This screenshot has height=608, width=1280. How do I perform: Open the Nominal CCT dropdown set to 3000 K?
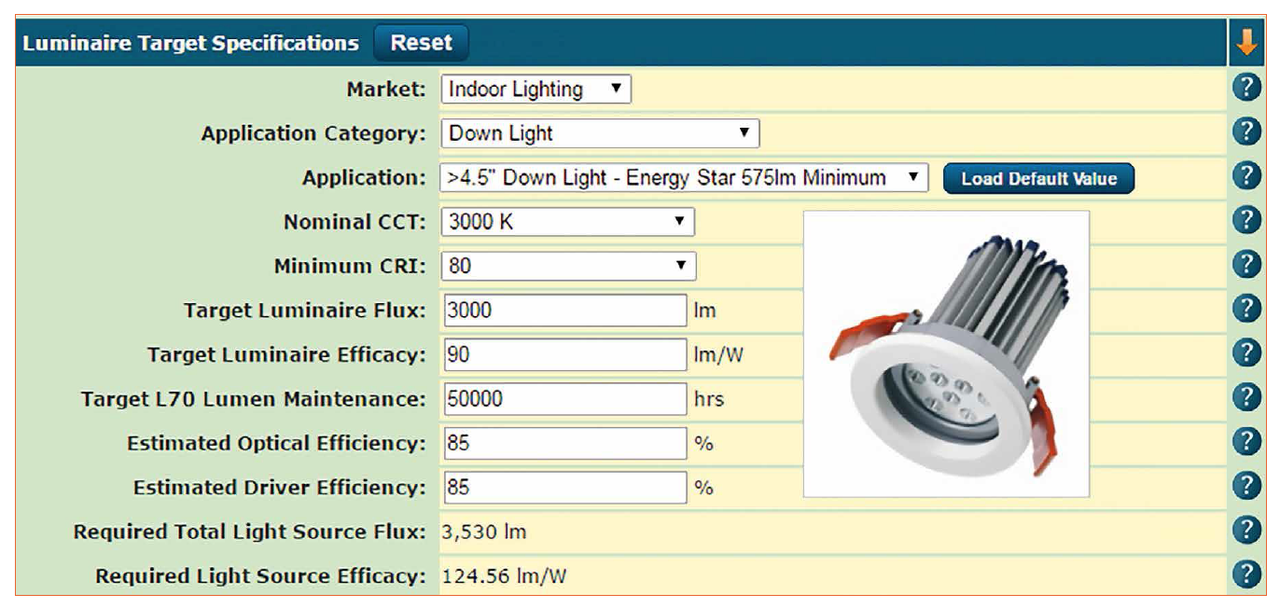pyautogui.click(x=569, y=221)
